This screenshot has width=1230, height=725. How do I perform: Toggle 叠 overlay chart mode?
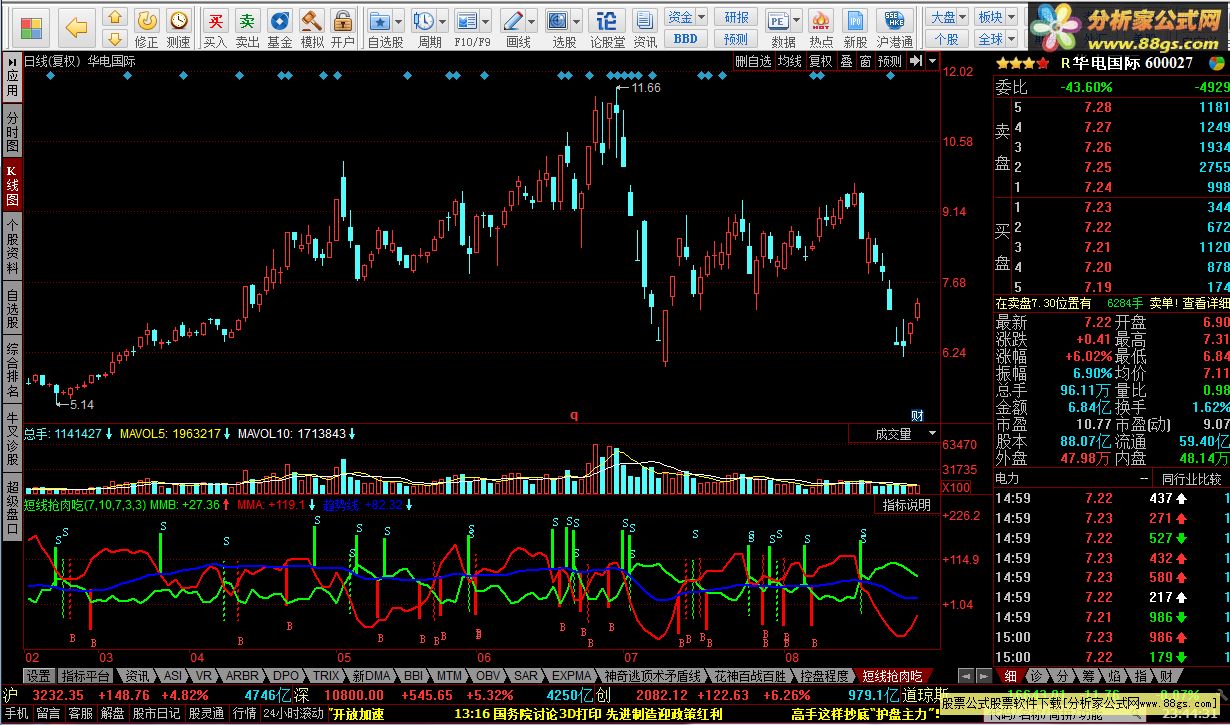pos(846,61)
